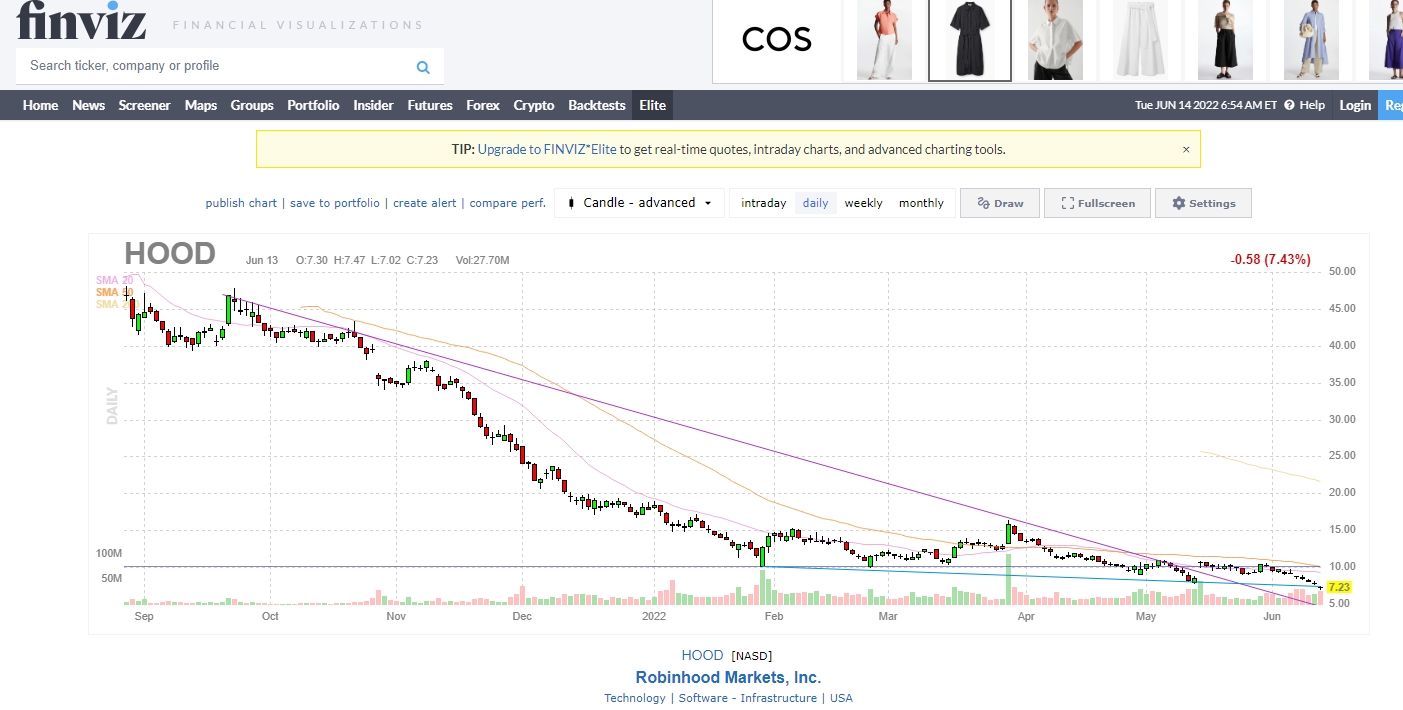Click the USA country link
The height and width of the screenshot is (710, 1403).
(x=841, y=698)
